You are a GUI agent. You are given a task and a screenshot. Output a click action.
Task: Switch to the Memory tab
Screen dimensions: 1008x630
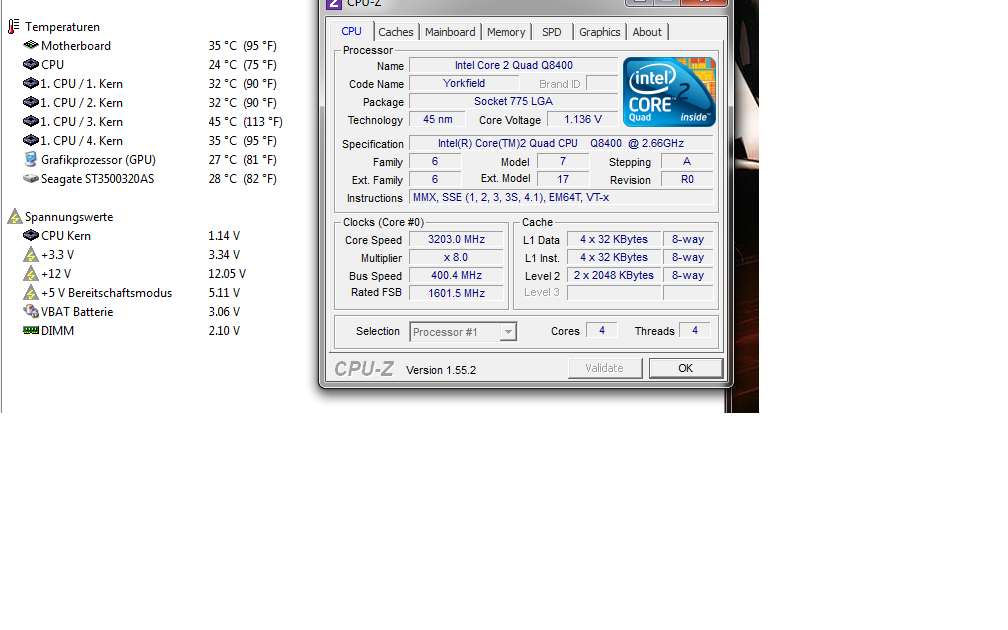click(506, 32)
